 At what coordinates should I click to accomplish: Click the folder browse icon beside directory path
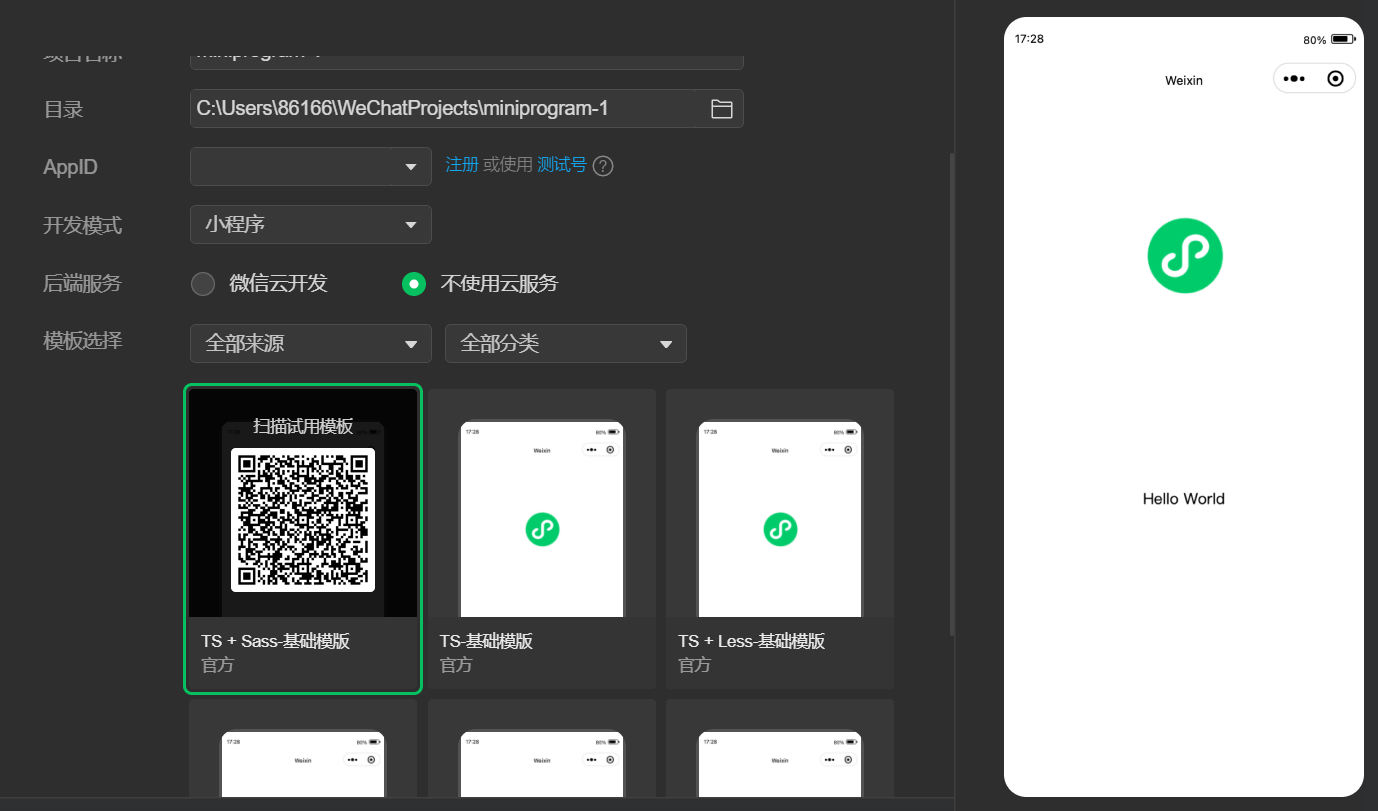click(x=721, y=109)
